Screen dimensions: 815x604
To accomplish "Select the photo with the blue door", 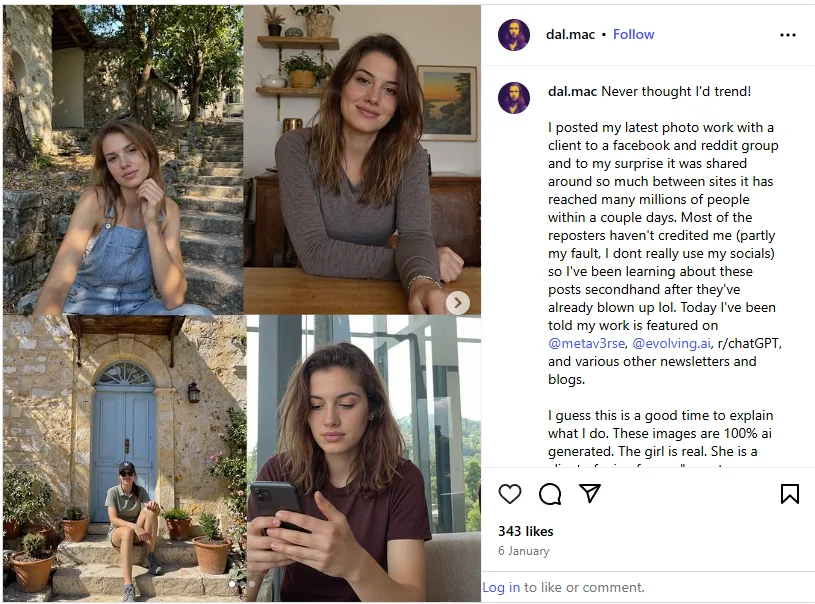I will (122, 458).
